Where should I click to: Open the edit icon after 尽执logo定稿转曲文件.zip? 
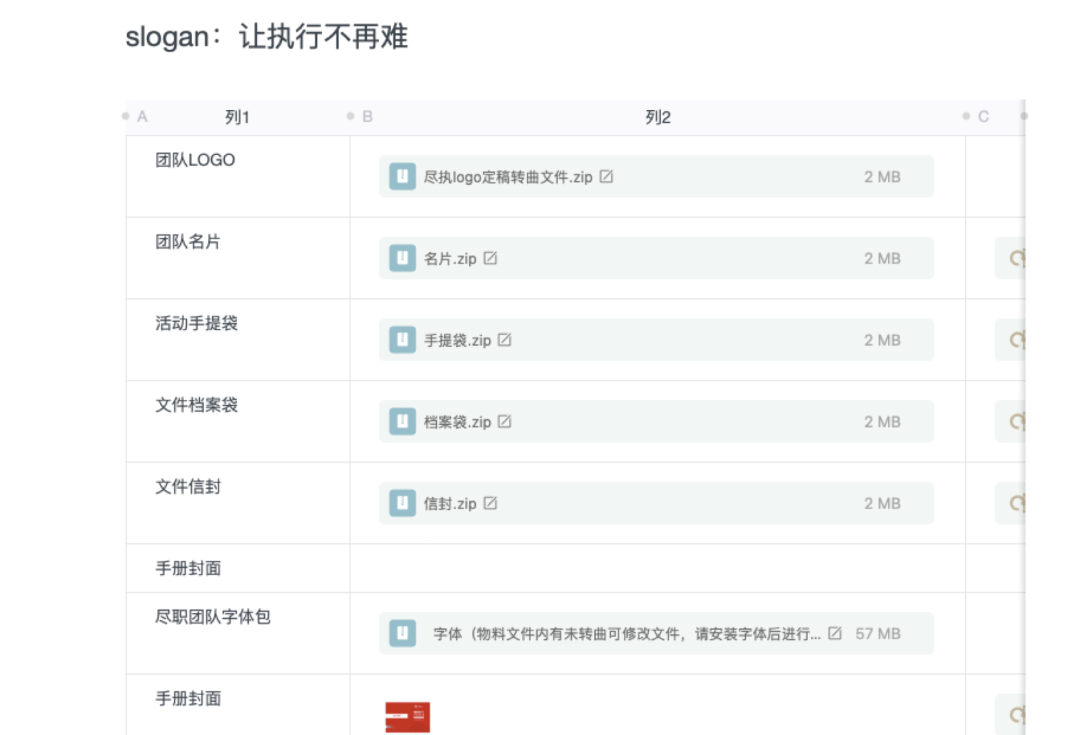[608, 176]
